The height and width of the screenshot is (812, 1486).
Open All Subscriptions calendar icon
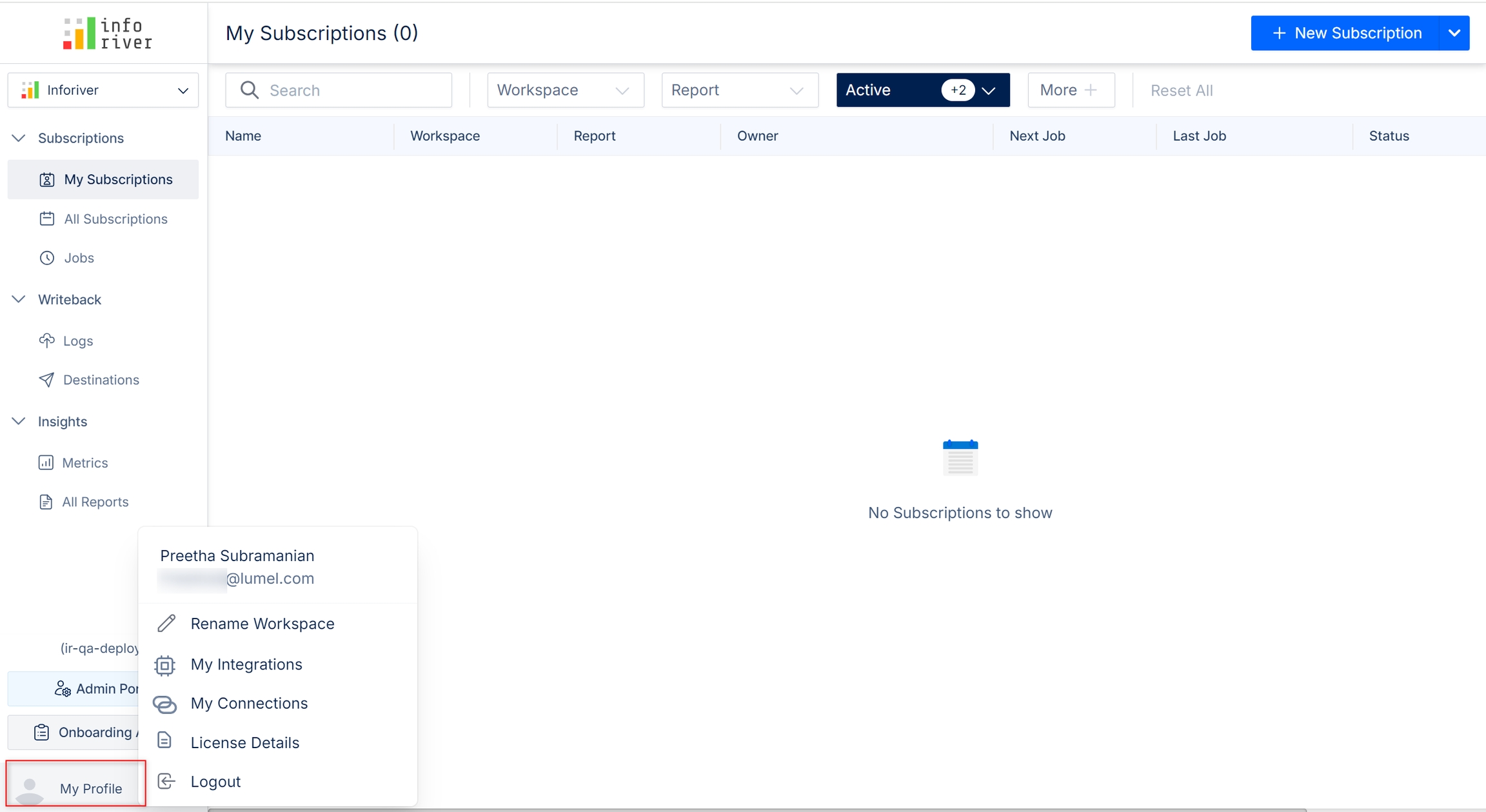(46, 219)
